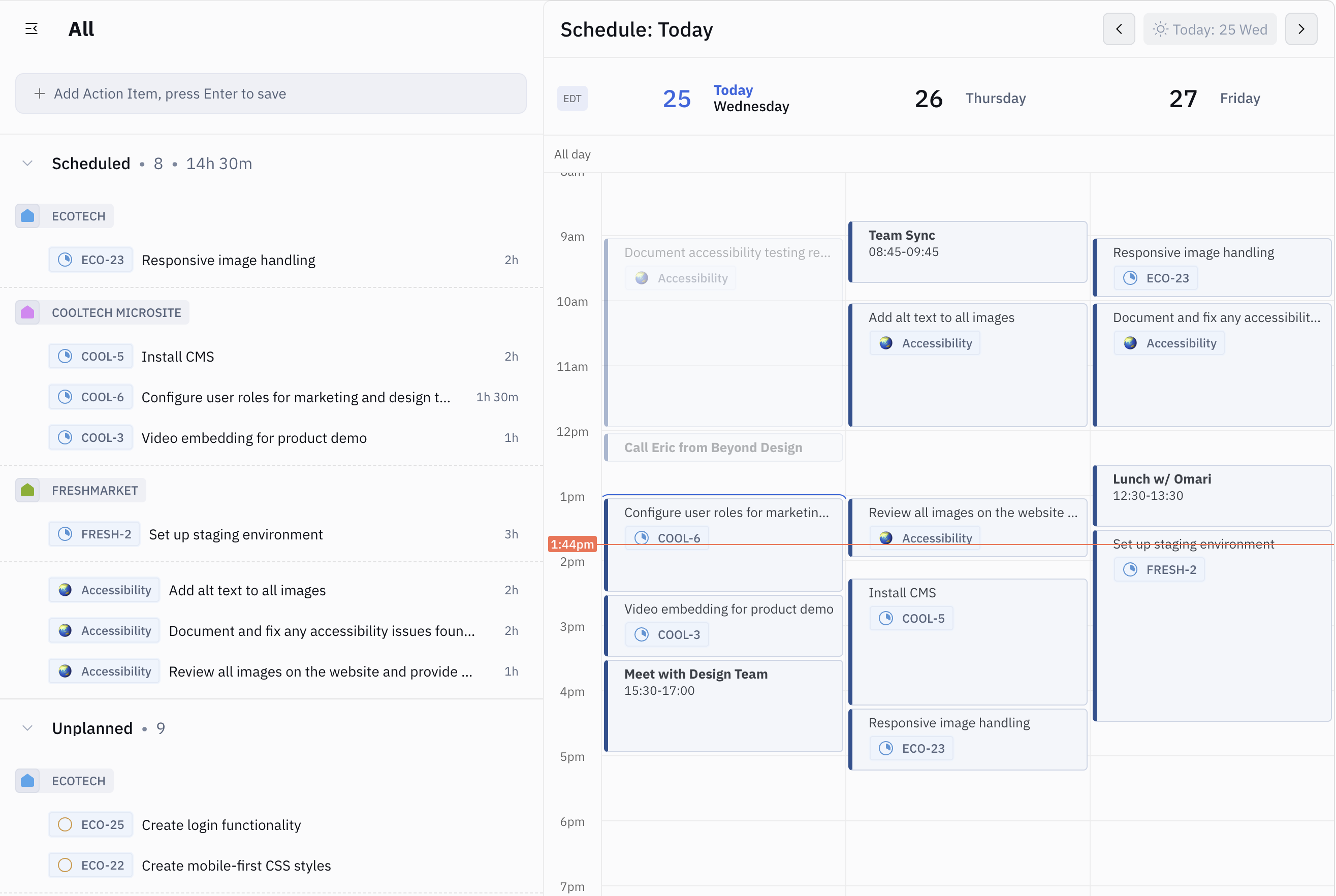Click the EDT timezone badge
The width and height of the screenshot is (1336, 896).
[572, 99]
